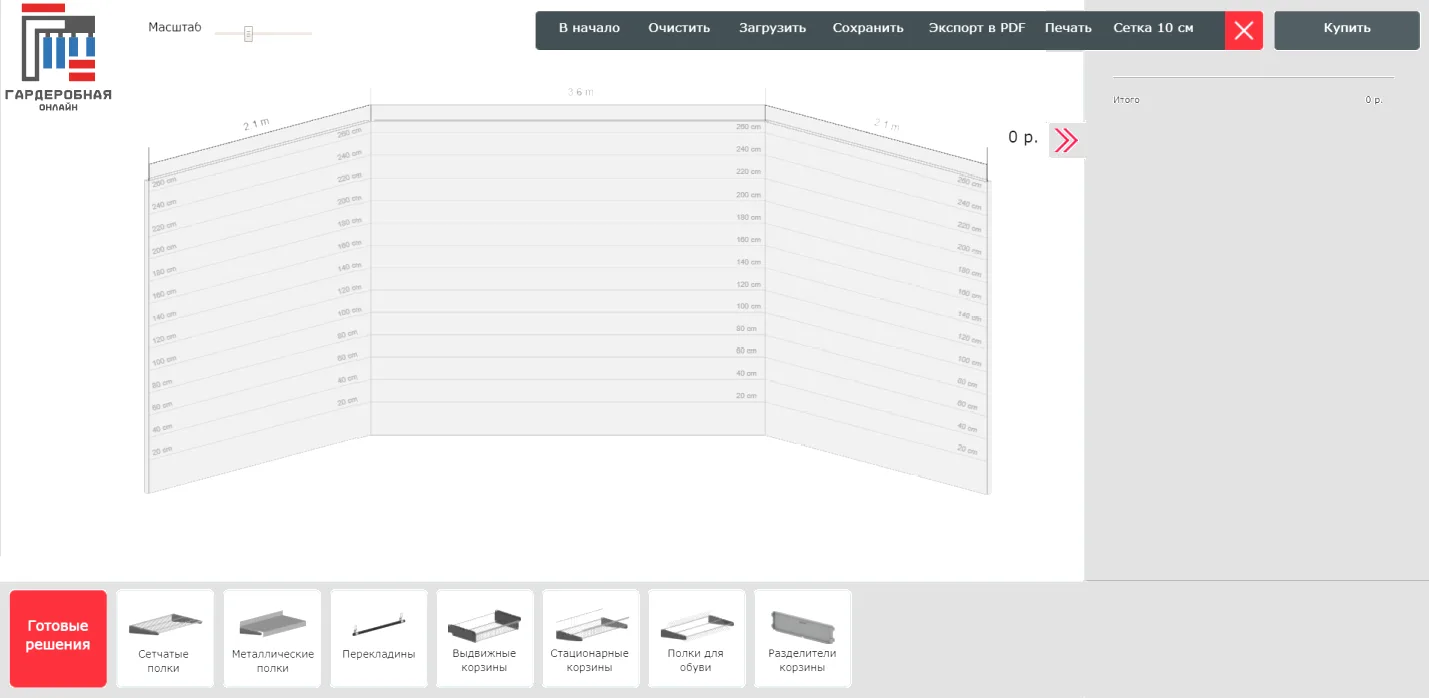Click the 0 р. price beside the chevron

[x=1023, y=138]
